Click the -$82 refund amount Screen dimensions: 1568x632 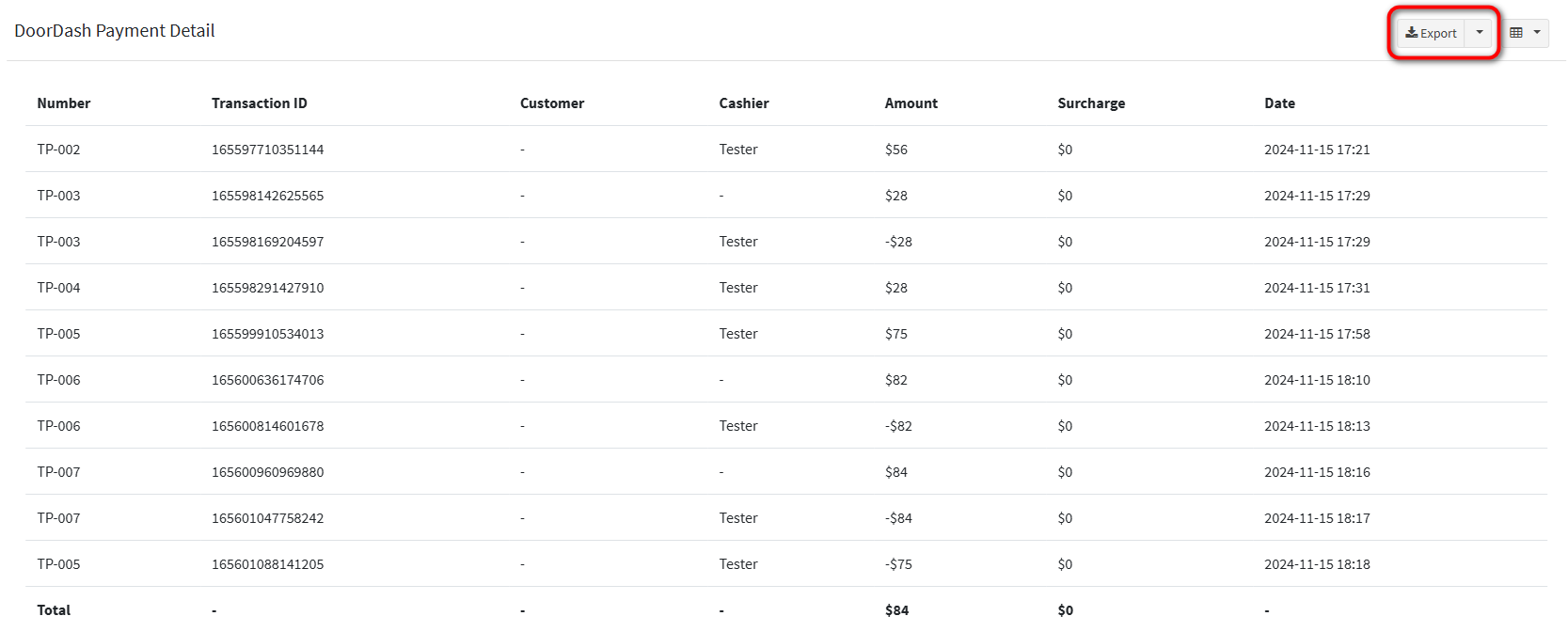898,426
